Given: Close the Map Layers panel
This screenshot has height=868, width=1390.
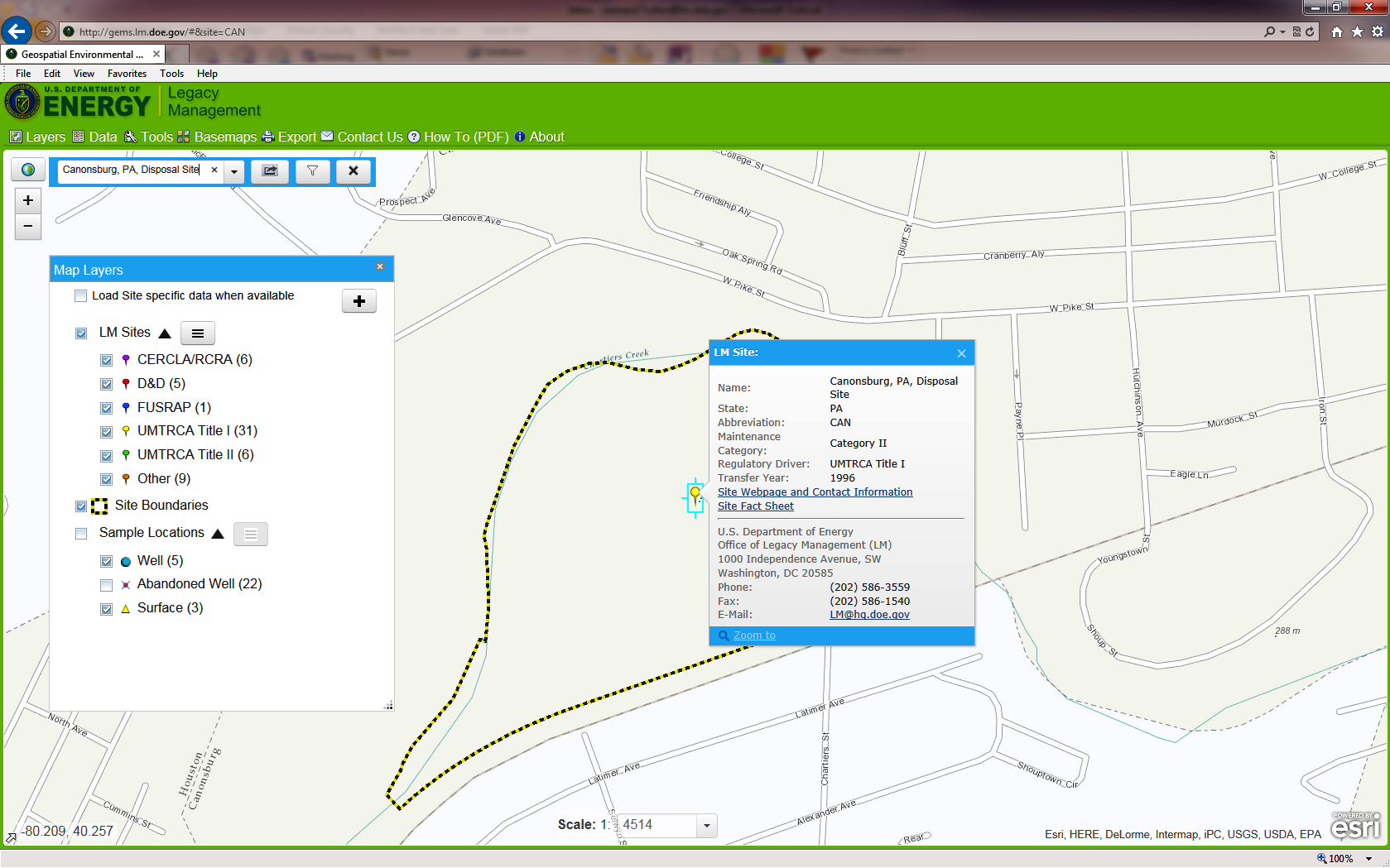Looking at the screenshot, I should point(380,266).
